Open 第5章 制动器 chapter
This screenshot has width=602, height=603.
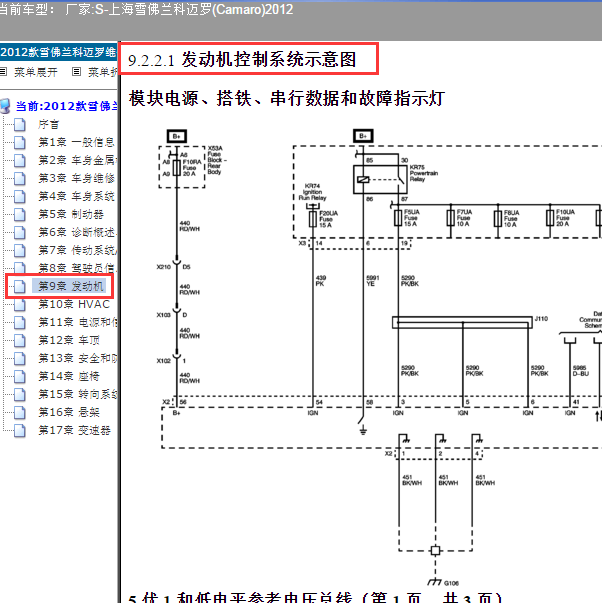[x=71, y=215]
